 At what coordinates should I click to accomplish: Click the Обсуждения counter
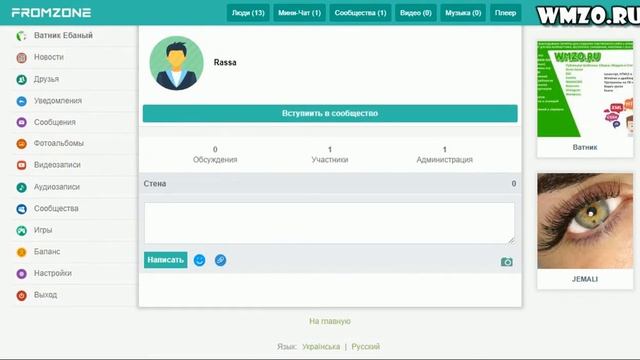pos(215,155)
